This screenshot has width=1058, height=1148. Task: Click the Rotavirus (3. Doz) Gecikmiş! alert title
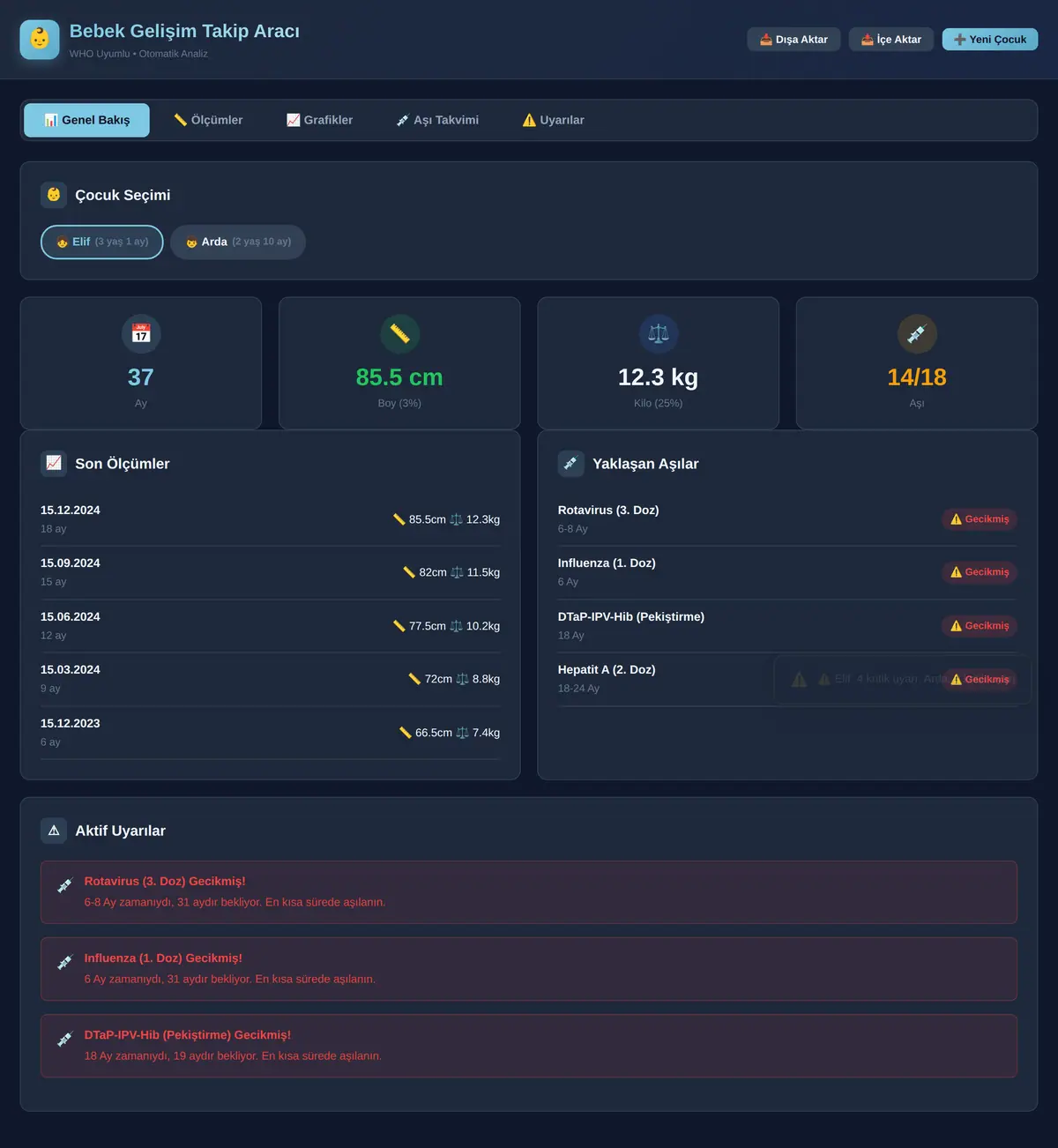point(165,882)
